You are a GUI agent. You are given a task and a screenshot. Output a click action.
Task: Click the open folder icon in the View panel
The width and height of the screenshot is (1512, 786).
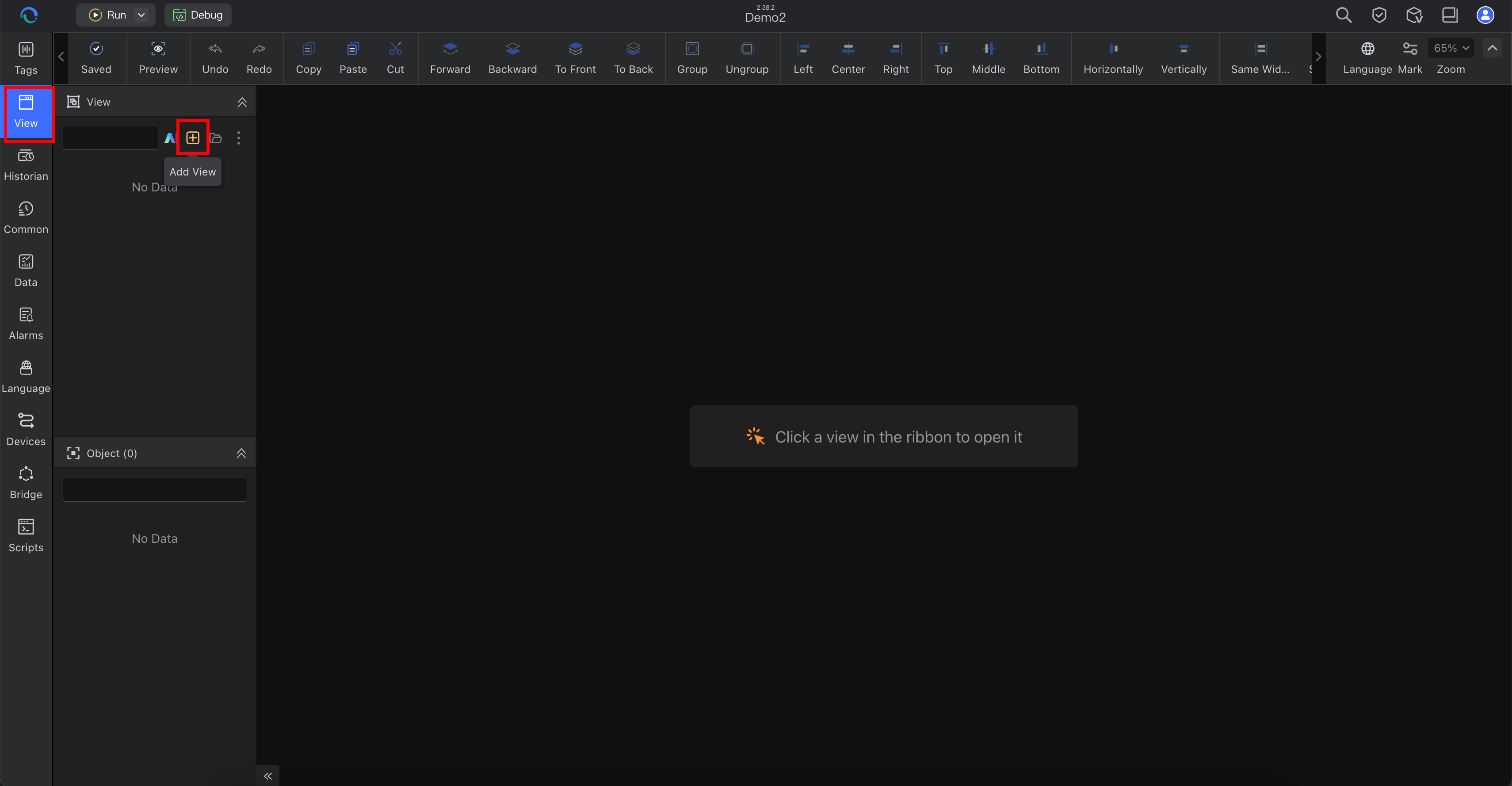click(x=216, y=138)
